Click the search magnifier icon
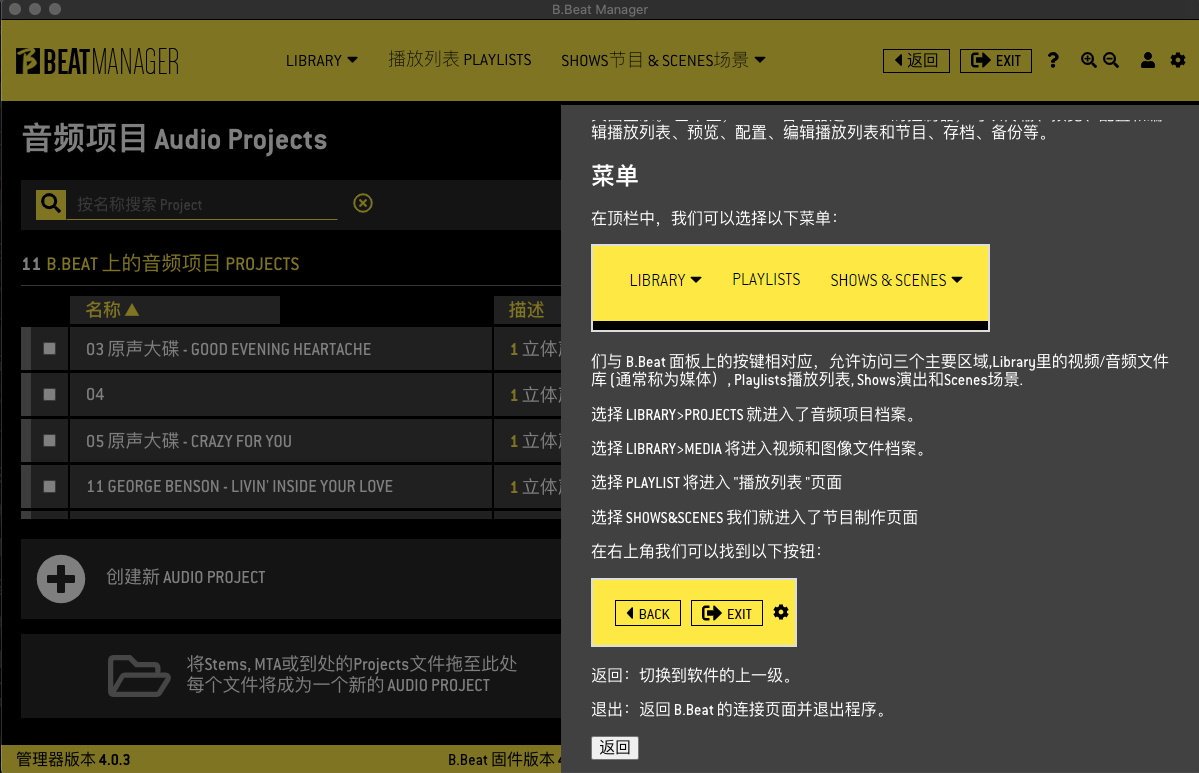 tap(50, 204)
